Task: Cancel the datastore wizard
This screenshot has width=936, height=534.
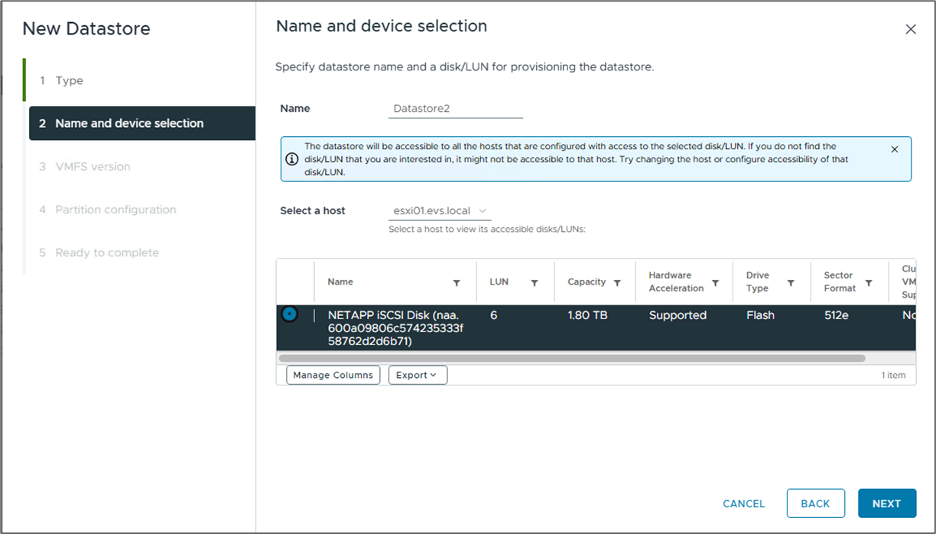Action: coord(743,504)
